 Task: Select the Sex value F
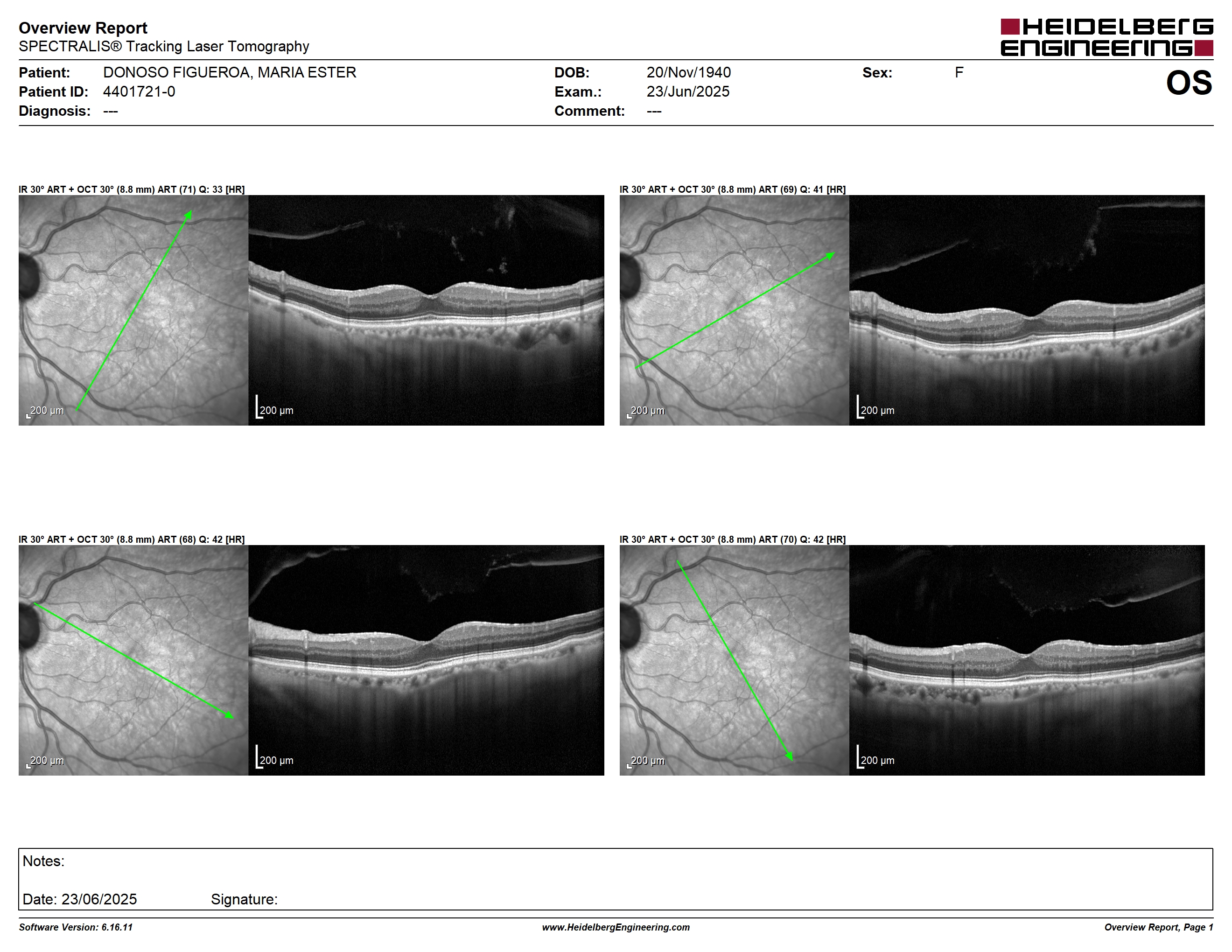pos(959,72)
